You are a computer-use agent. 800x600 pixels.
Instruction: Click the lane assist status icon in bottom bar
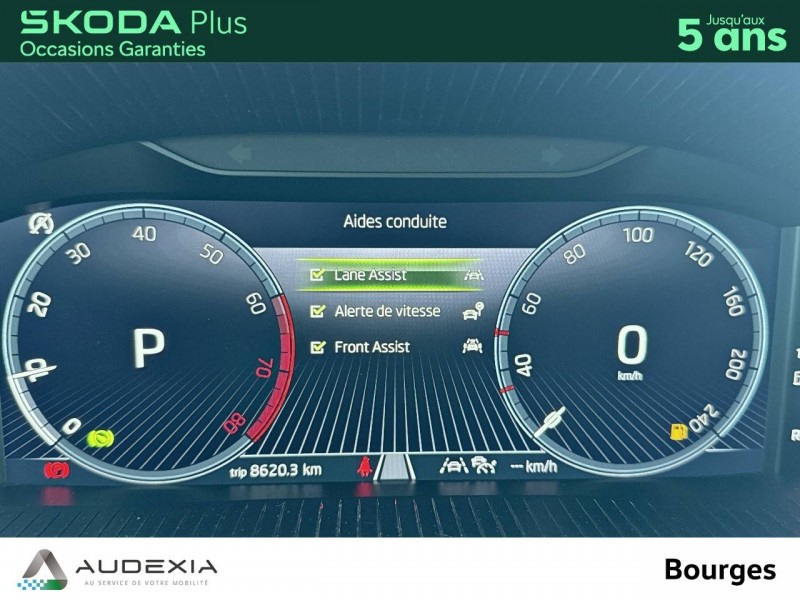[454, 465]
